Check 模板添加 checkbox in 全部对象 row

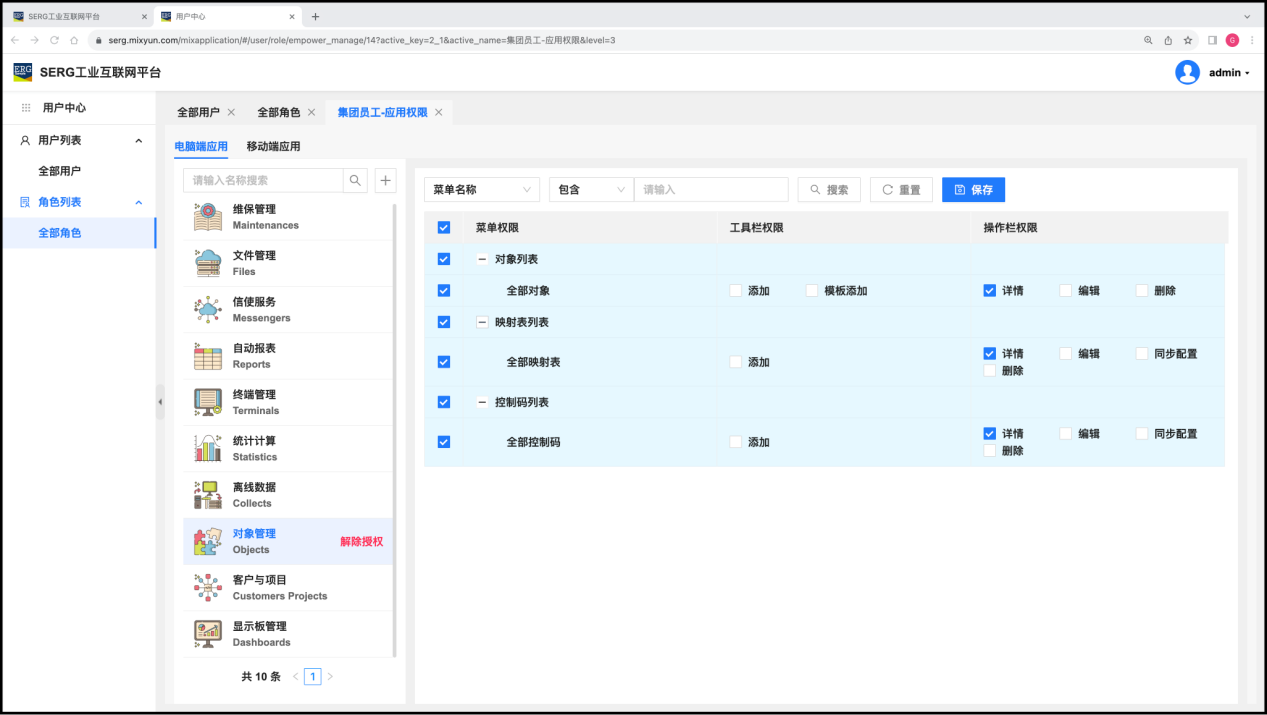tap(812, 291)
